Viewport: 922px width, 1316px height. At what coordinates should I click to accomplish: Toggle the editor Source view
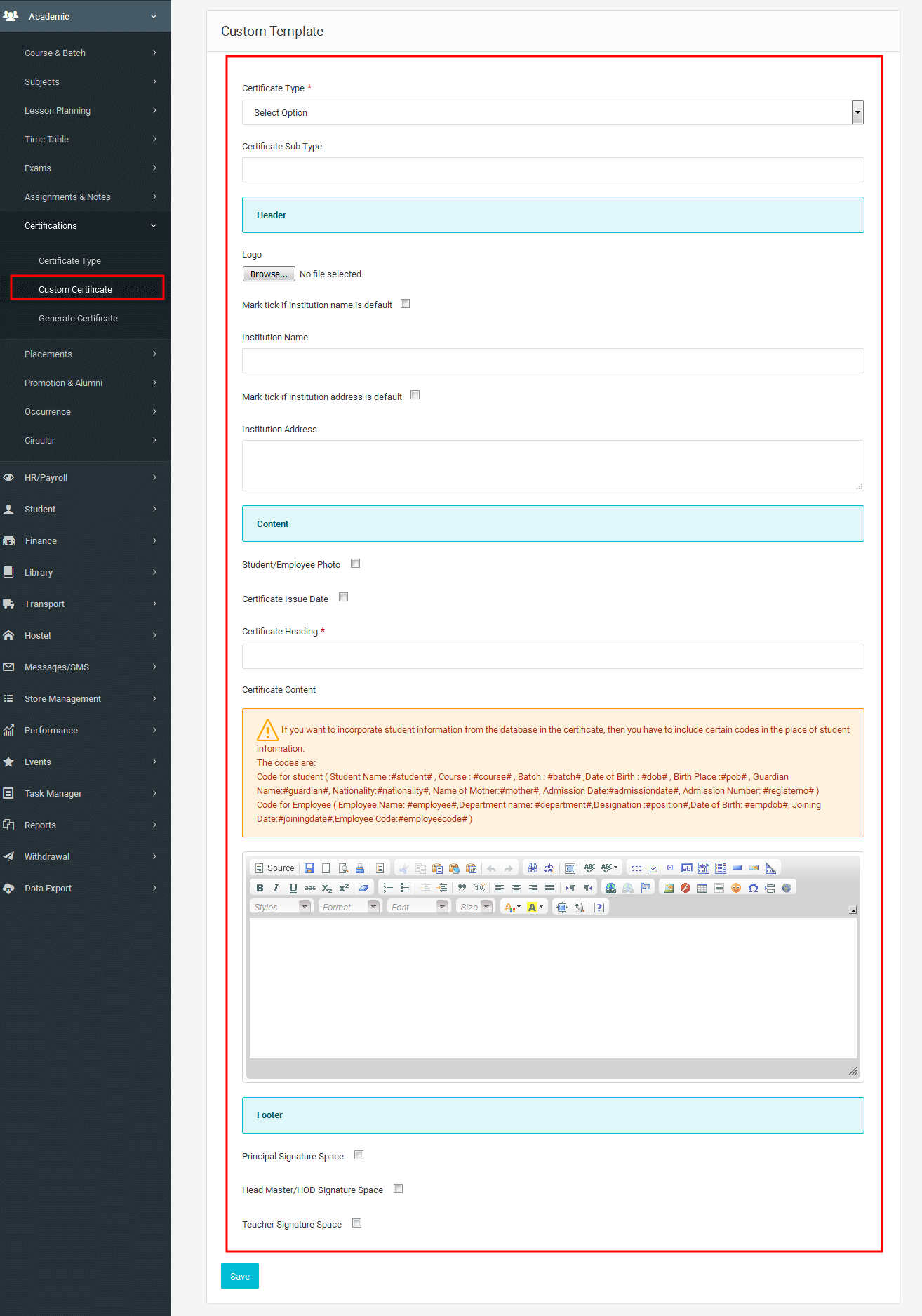tap(274, 868)
